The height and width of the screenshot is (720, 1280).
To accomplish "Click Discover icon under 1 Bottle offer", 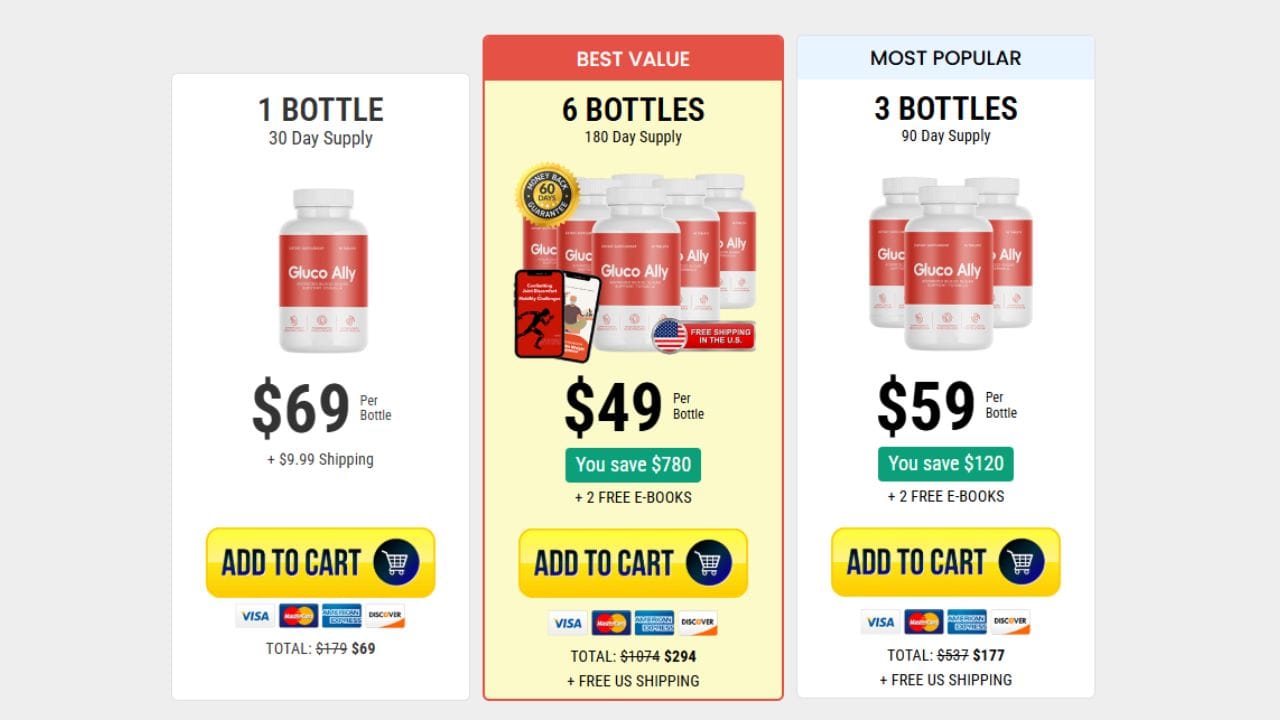I will pyautogui.click(x=385, y=616).
